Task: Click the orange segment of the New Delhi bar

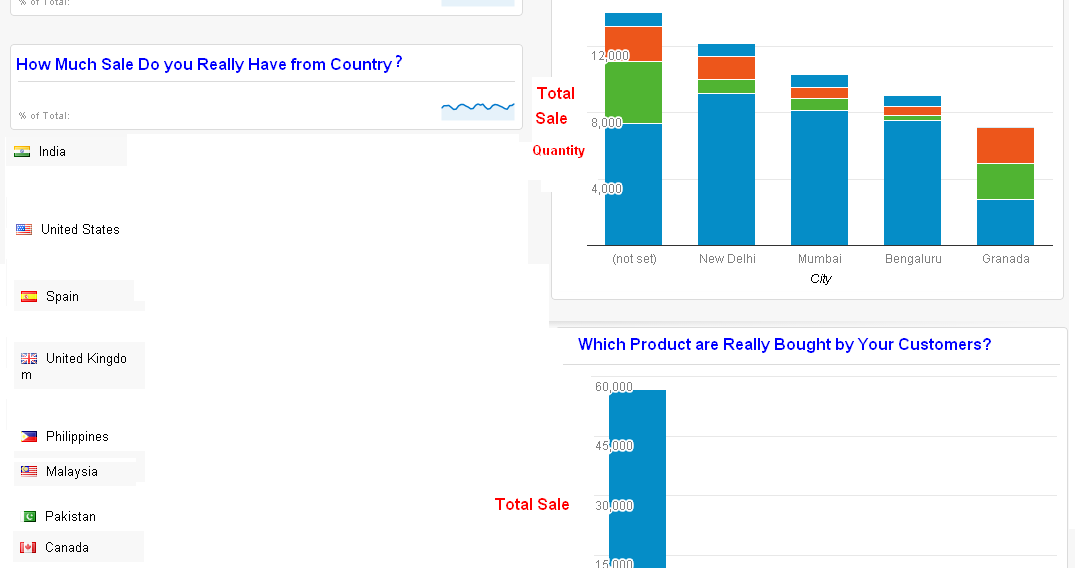Action: click(x=727, y=68)
